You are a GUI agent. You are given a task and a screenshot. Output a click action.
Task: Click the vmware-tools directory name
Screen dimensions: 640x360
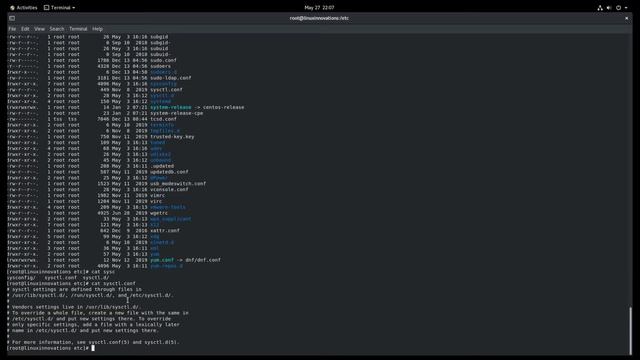point(168,207)
